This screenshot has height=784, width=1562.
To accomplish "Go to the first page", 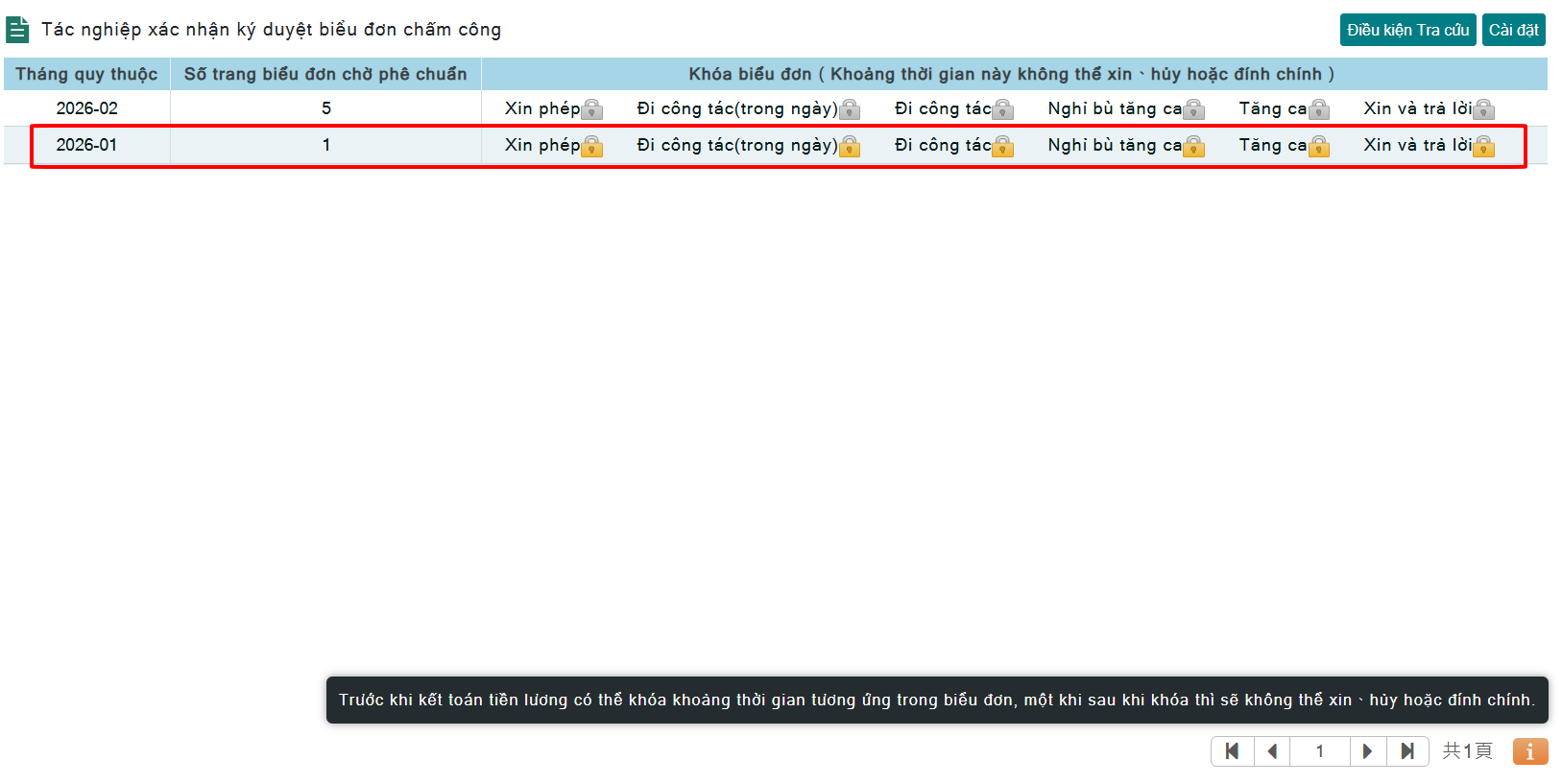I will pyautogui.click(x=1233, y=751).
